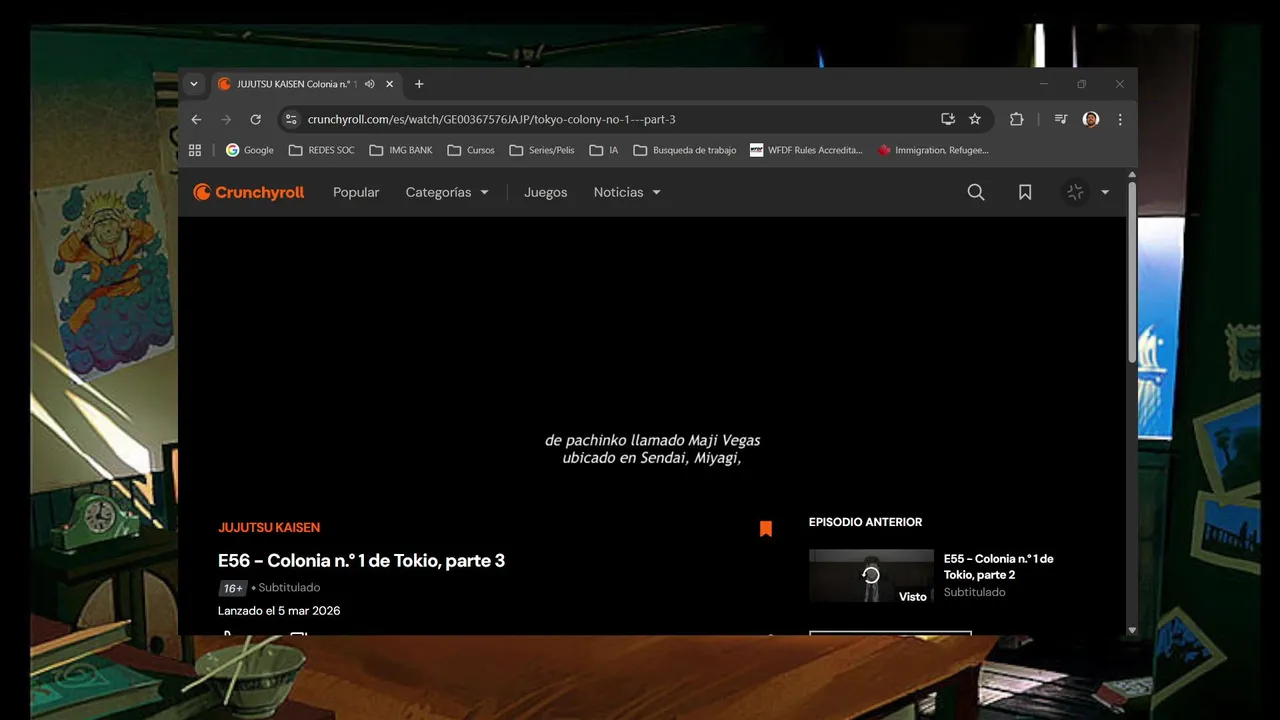Mute the tab using the speaker icon

point(370,84)
